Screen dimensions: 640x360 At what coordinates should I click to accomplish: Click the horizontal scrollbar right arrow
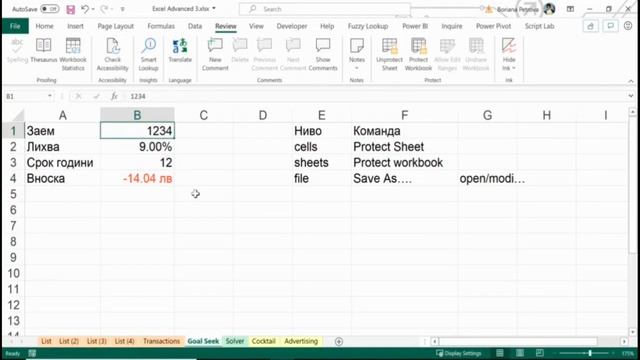(624, 341)
